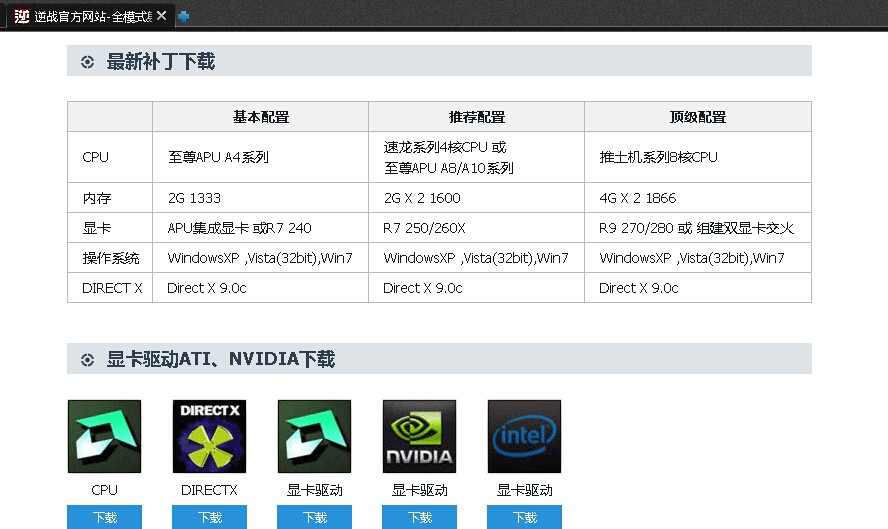Screen dimensions: 888x529
Task: Close the 逆战官方网站 browser tab
Action: 161,16
